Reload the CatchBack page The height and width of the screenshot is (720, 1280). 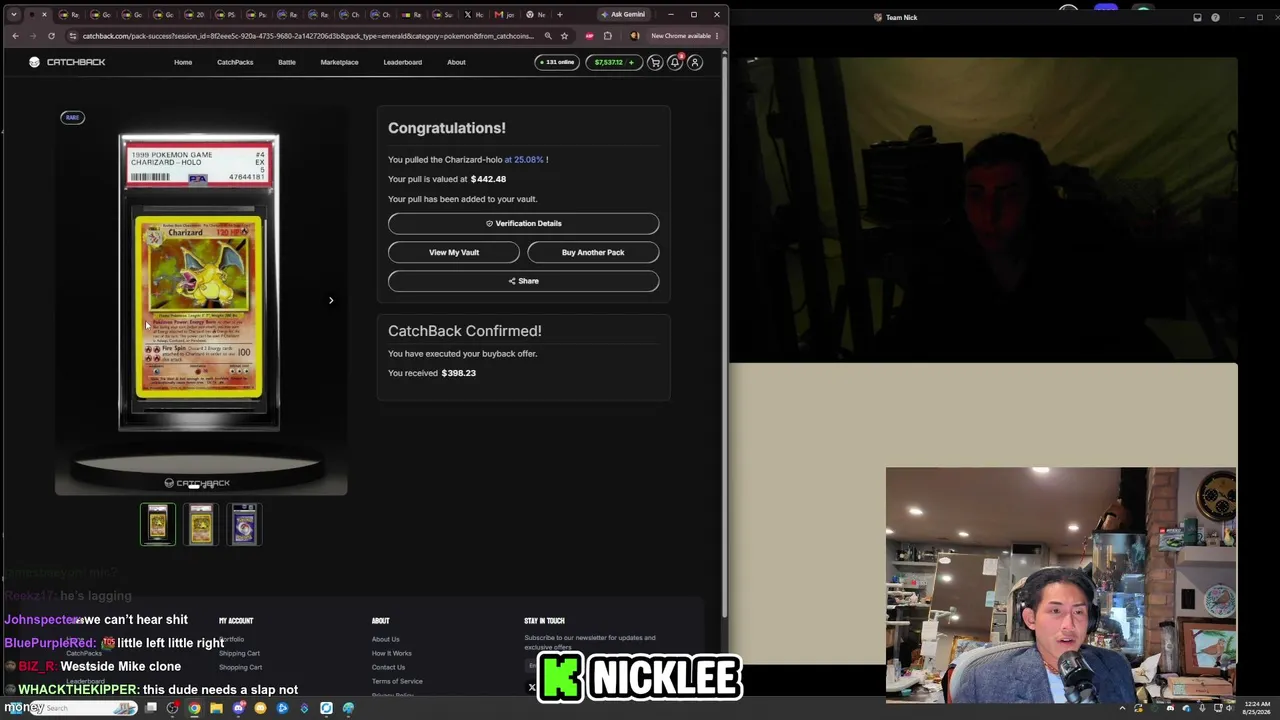point(51,36)
